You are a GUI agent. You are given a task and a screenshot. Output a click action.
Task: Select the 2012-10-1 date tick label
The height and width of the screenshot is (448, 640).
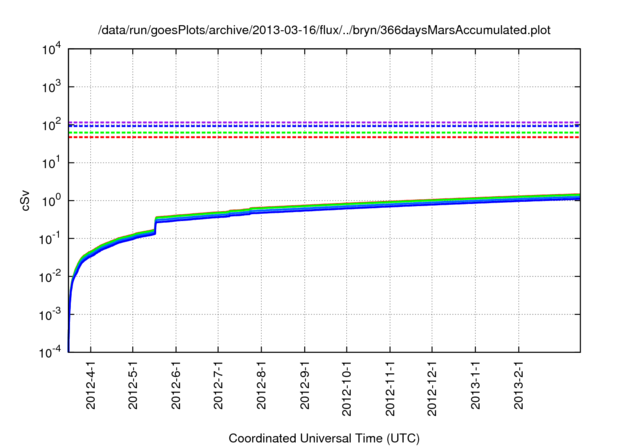(x=347, y=388)
